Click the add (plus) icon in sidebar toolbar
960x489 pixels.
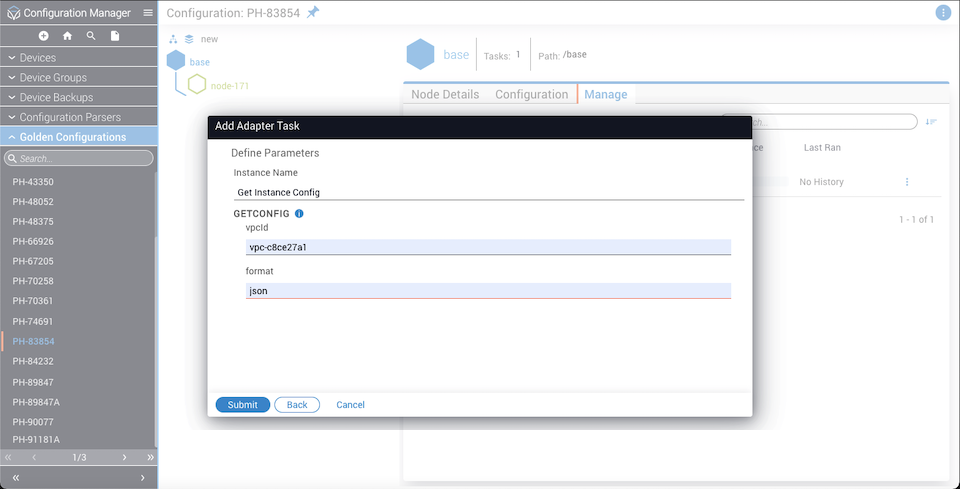(x=43, y=36)
